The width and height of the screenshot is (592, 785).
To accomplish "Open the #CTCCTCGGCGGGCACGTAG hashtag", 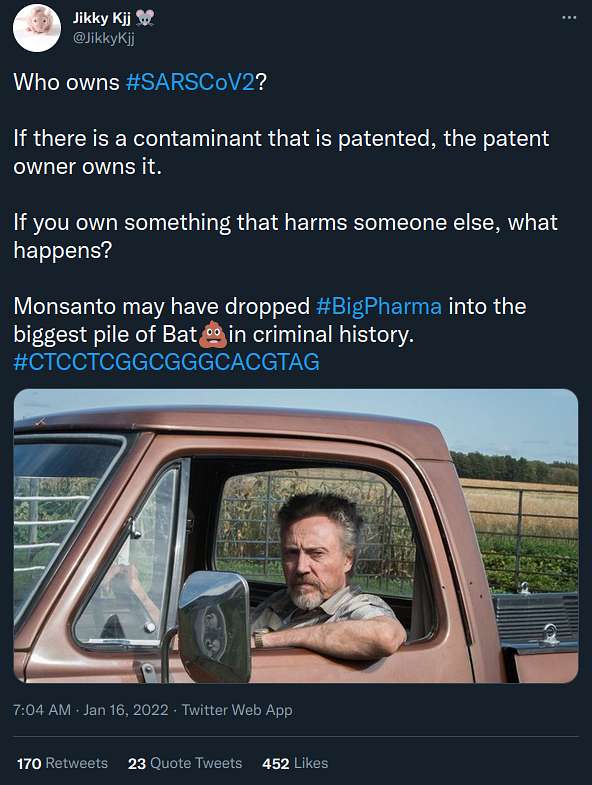I will pos(166,362).
